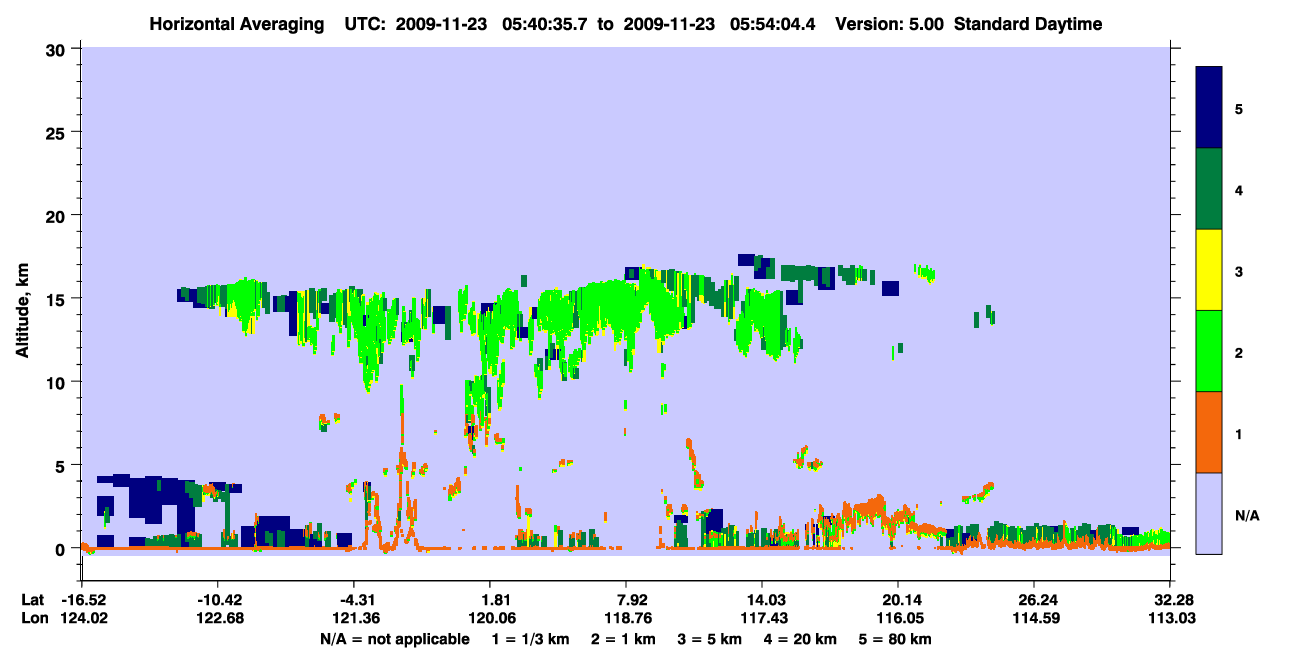Viewport: 1300px width, 667px height.
Task: Click the dark blue colorbar segment for 5
Action: [x=1208, y=108]
